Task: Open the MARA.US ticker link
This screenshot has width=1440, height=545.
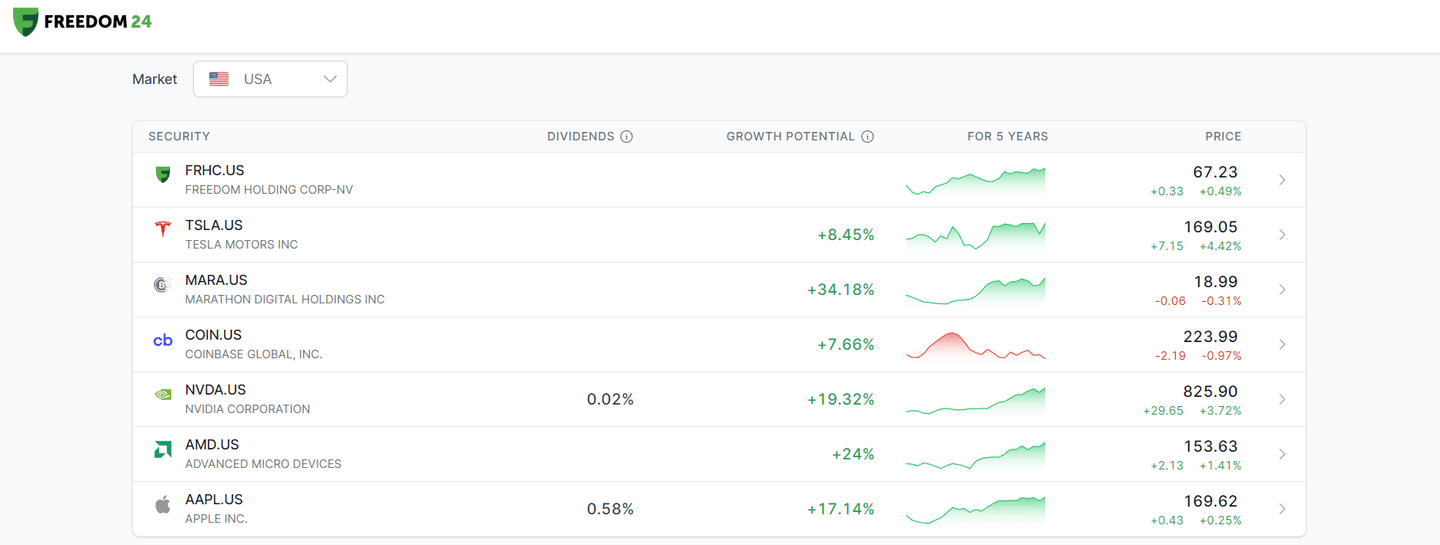Action: [x=216, y=280]
